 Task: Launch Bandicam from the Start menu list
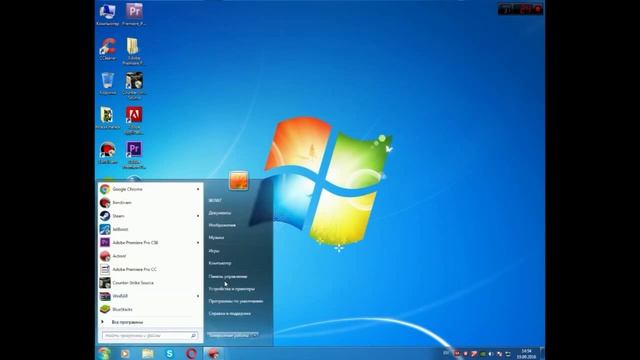pyautogui.click(x=150, y=202)
